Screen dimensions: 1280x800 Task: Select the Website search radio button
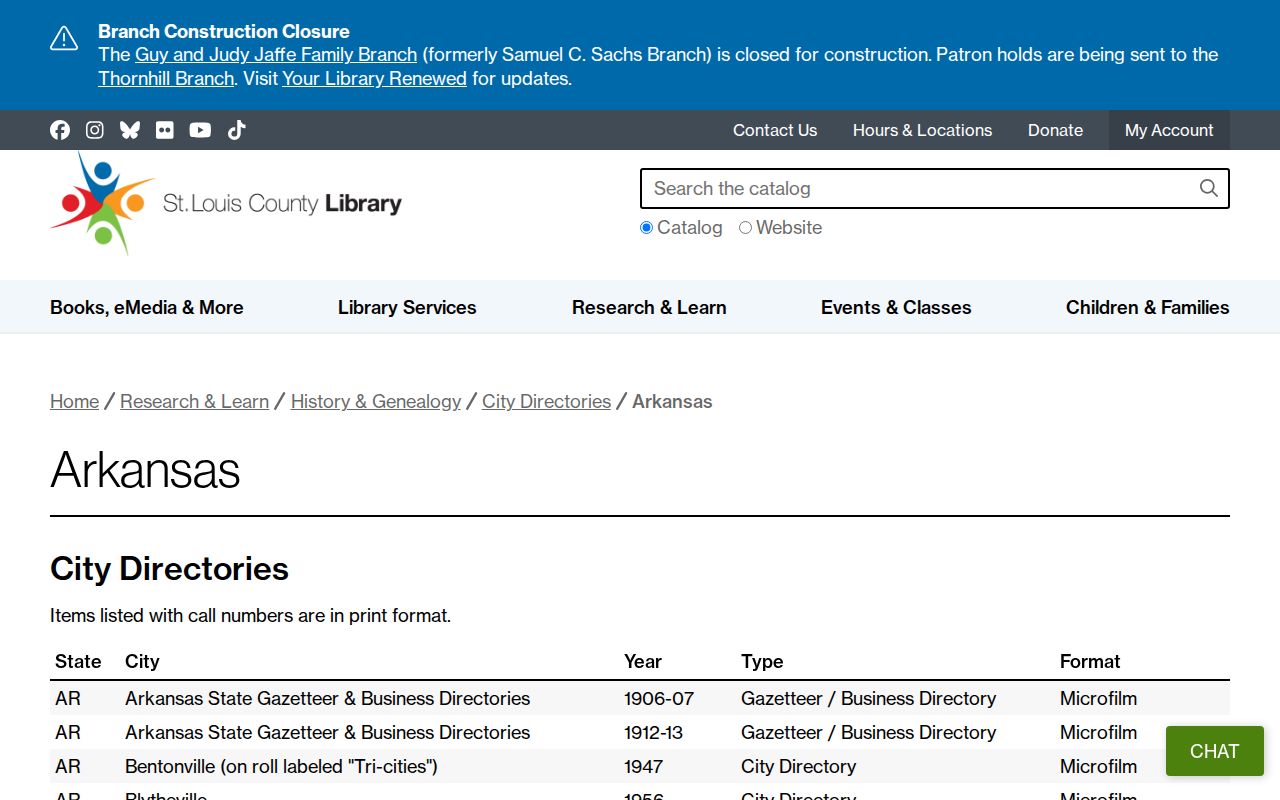(x=745, y=228)
